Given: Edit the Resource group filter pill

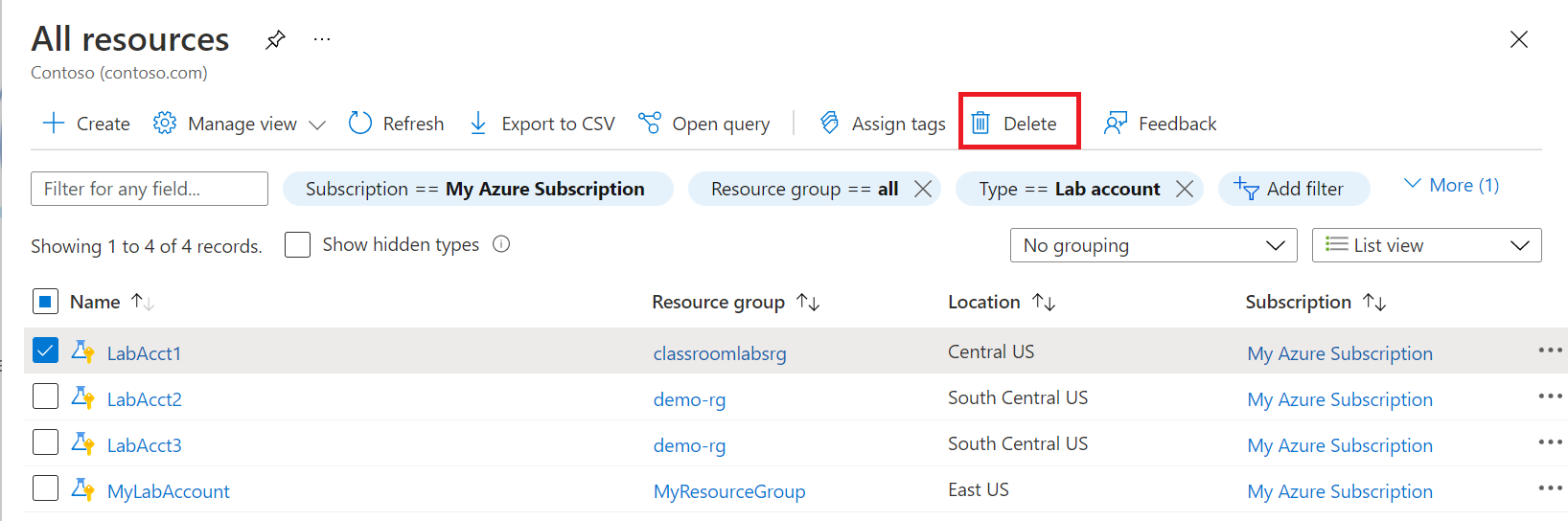Looking at the screenshot, I should (x=803, y=189).
